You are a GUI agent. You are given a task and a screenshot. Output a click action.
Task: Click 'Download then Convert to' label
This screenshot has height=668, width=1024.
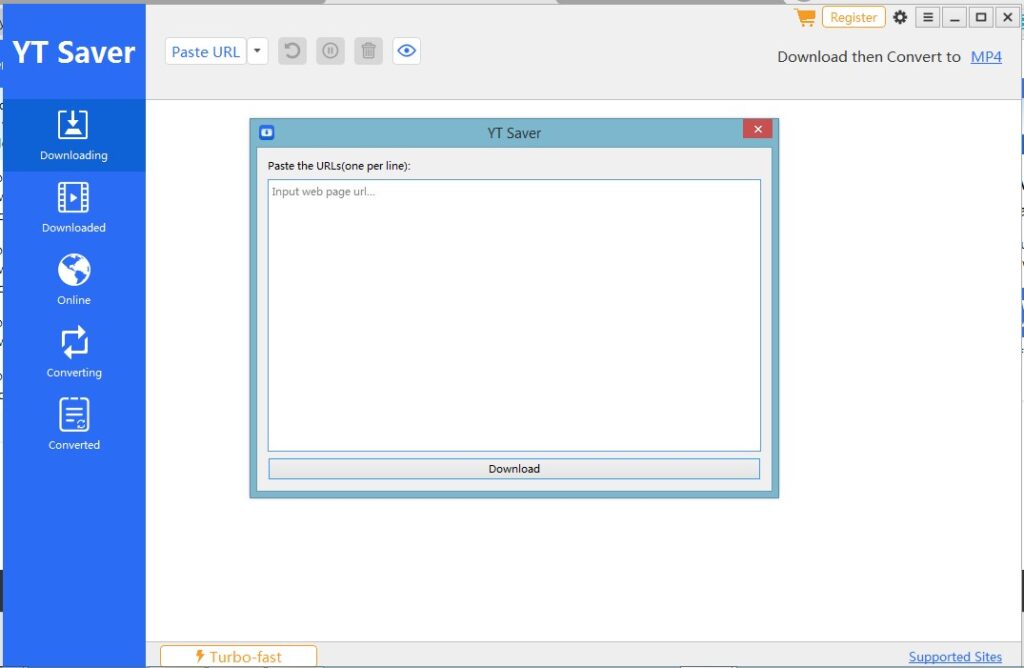click(869, 57)
